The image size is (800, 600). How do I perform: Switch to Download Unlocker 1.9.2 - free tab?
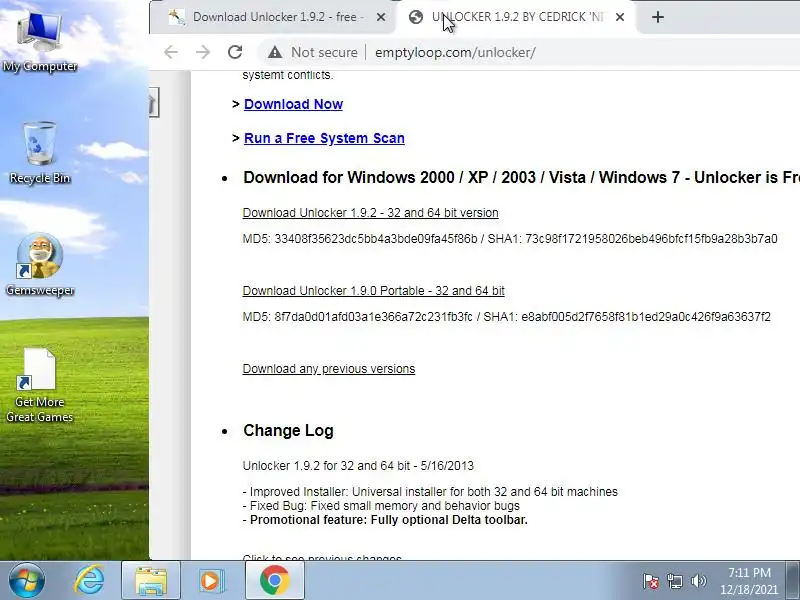pyautogui.click(x=272, y=17)
